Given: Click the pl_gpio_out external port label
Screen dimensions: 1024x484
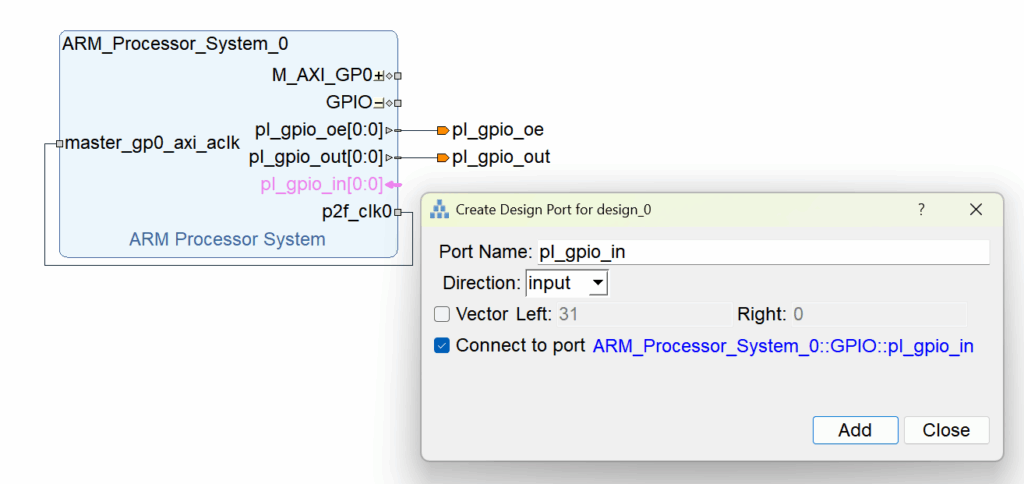Looking at the screenshot, I should (x=501, y=157).
